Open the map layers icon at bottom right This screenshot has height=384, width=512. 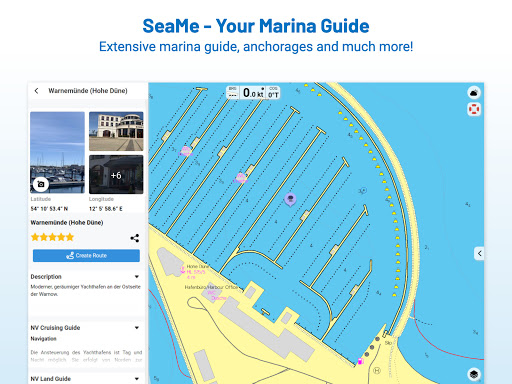pos(474,374)
